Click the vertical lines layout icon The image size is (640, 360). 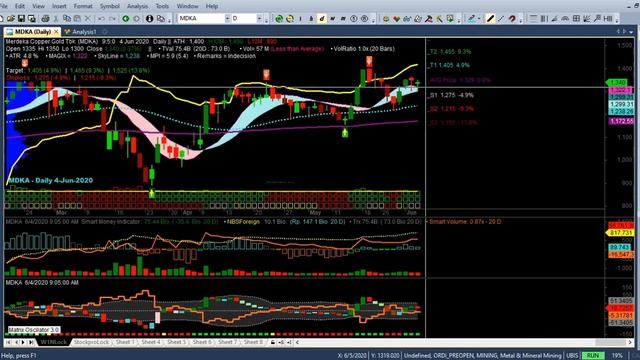coord(544,18)
